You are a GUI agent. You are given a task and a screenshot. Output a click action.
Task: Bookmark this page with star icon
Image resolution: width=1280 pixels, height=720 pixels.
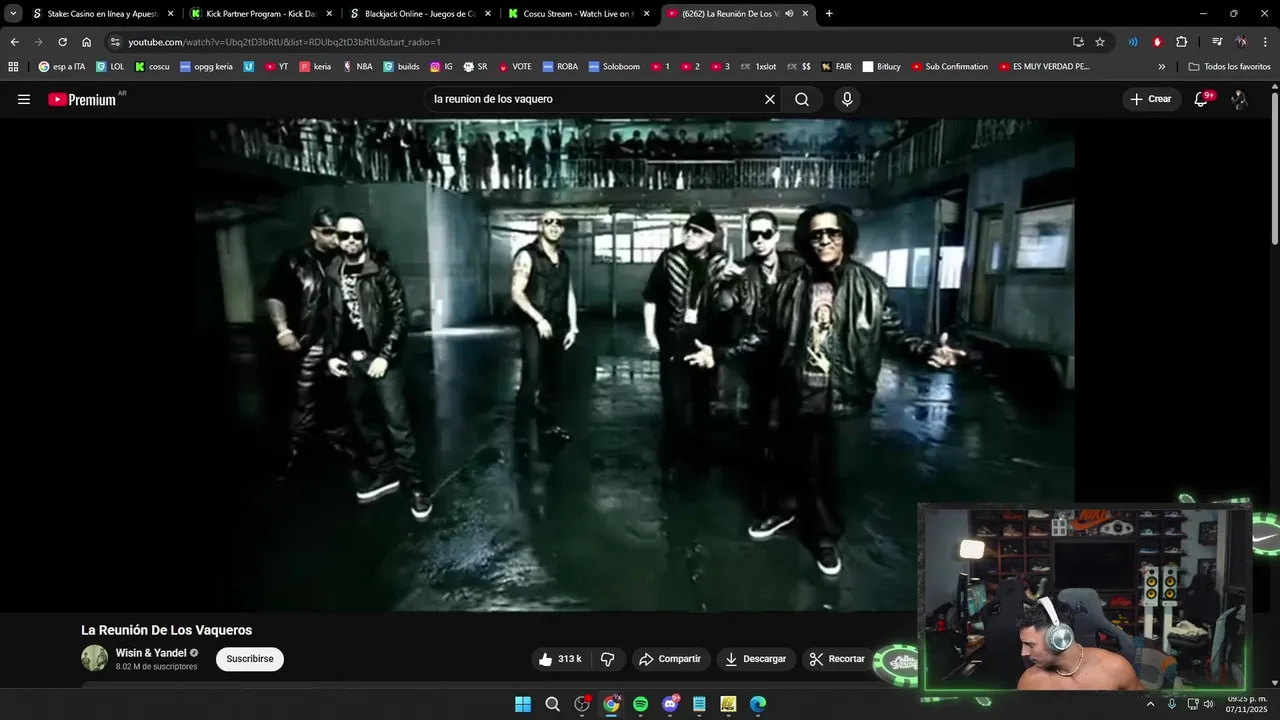point(1100,42)
